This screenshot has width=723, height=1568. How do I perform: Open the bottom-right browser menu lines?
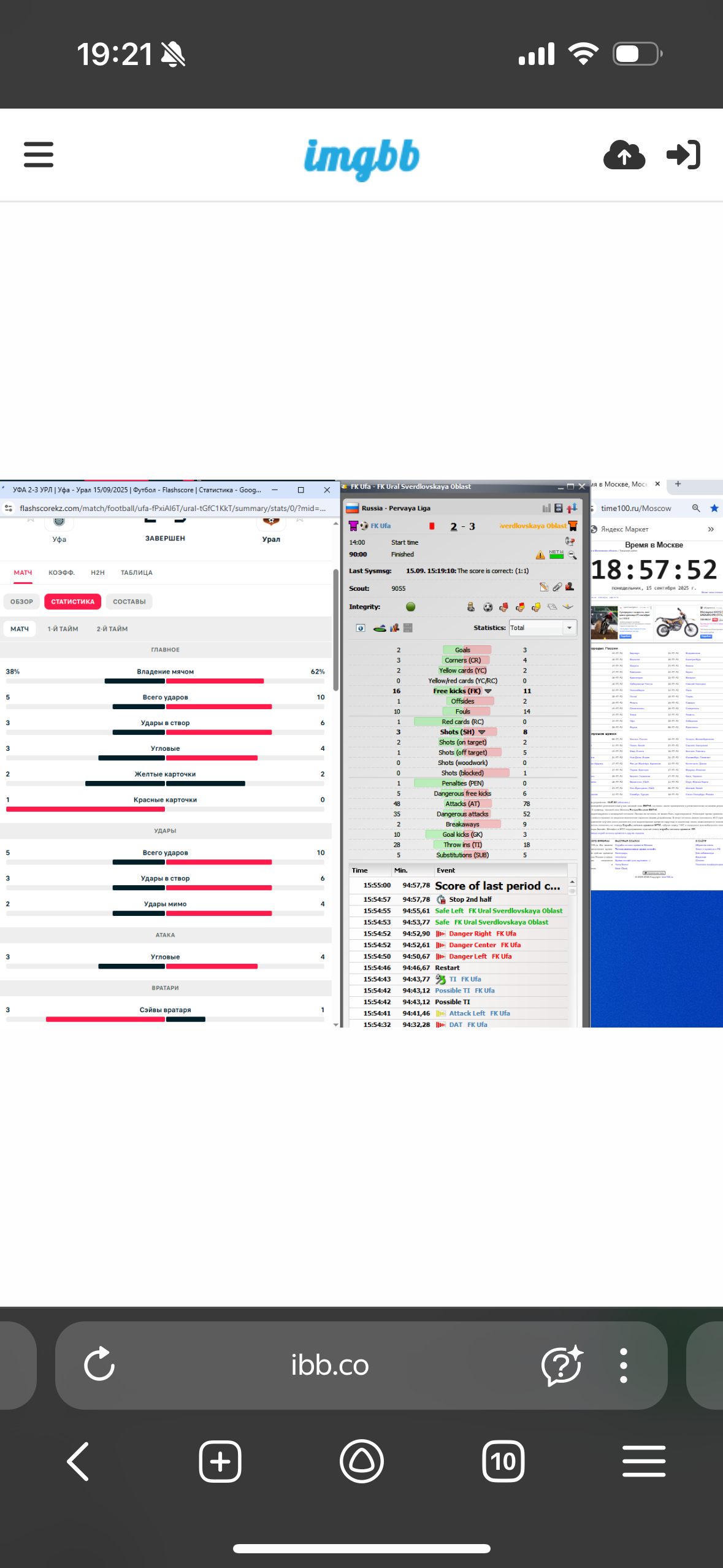pos(644,1461)
